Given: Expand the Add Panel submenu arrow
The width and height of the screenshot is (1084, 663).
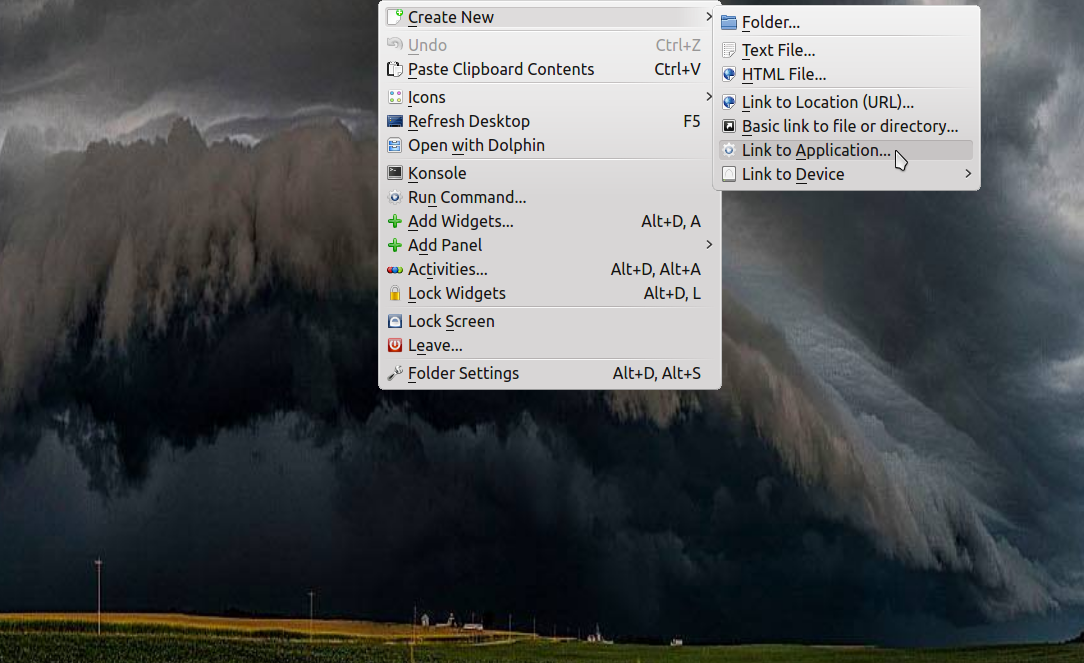Looking at the screenshot, I should click(709, 245).
